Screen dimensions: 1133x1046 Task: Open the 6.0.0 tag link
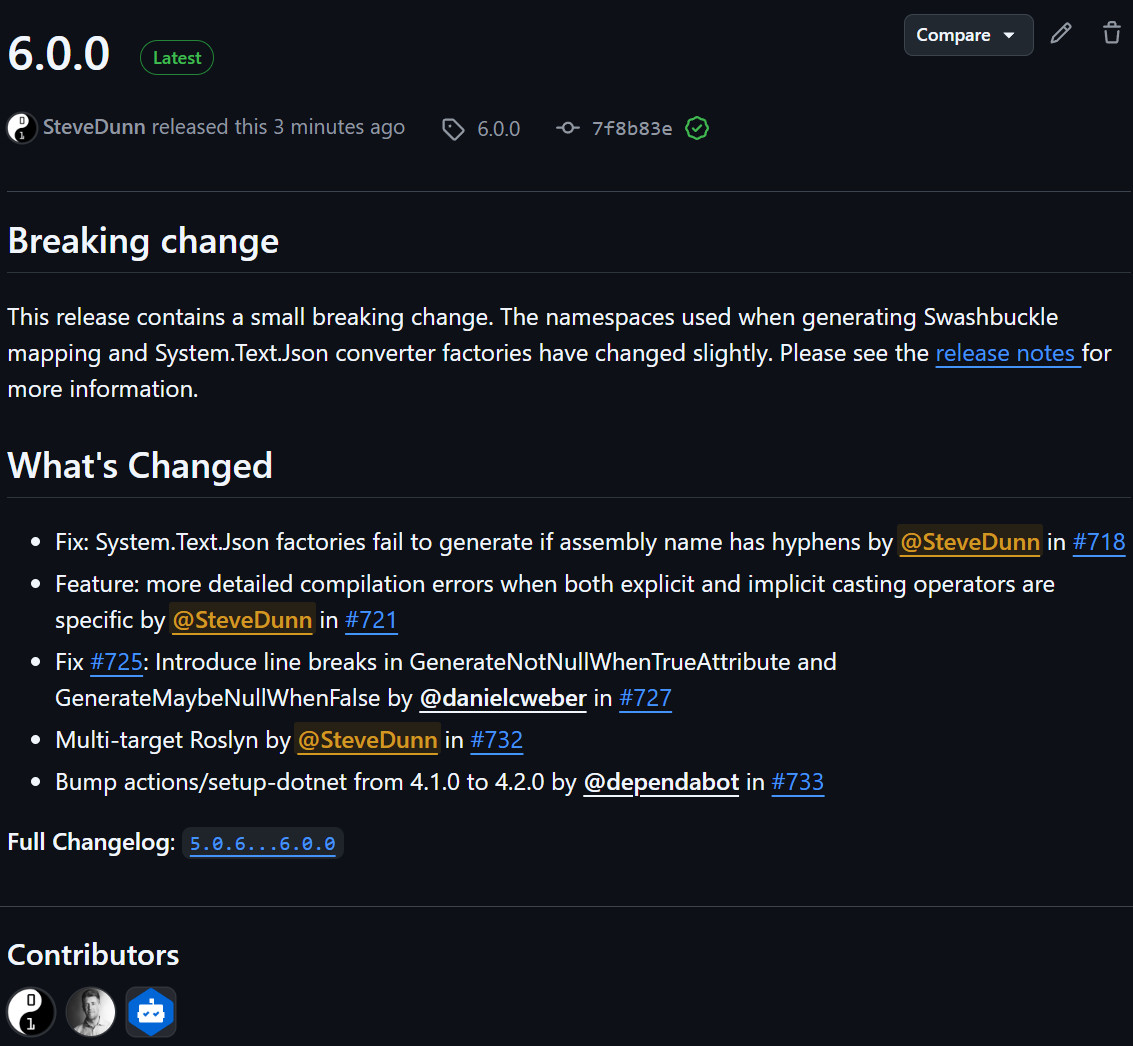(499, 129)
